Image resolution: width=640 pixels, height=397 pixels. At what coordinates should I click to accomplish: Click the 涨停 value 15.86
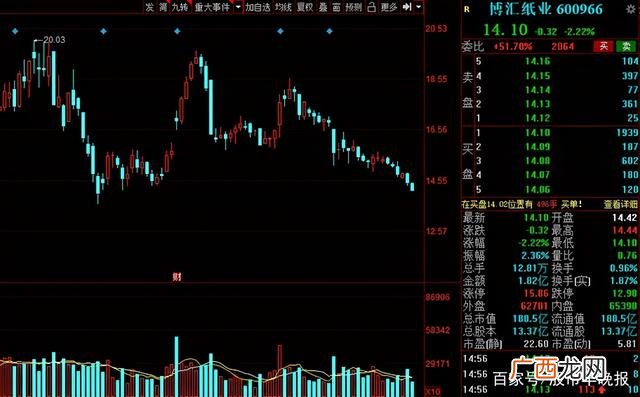tap(536, 293)
